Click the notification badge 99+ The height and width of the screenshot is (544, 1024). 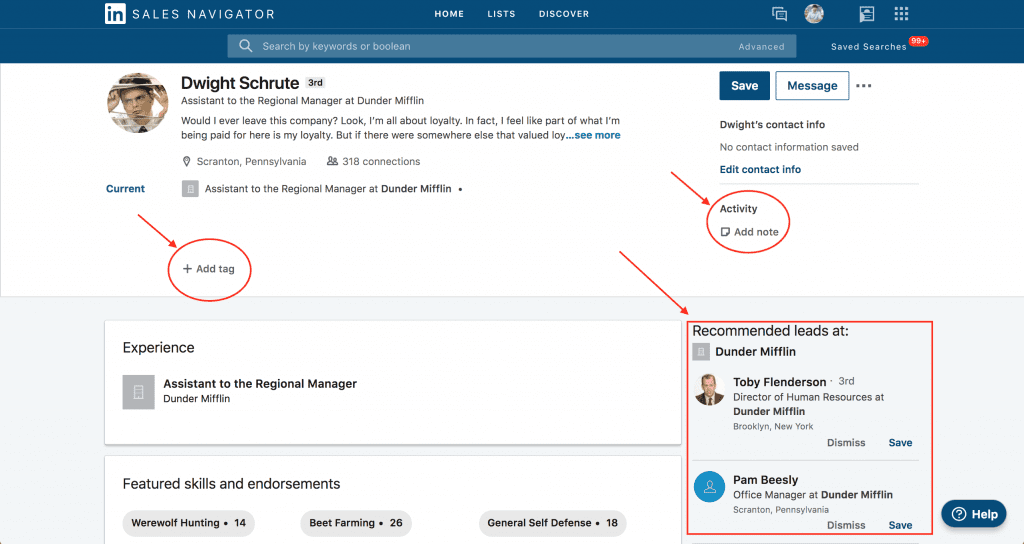click(918, 41)
